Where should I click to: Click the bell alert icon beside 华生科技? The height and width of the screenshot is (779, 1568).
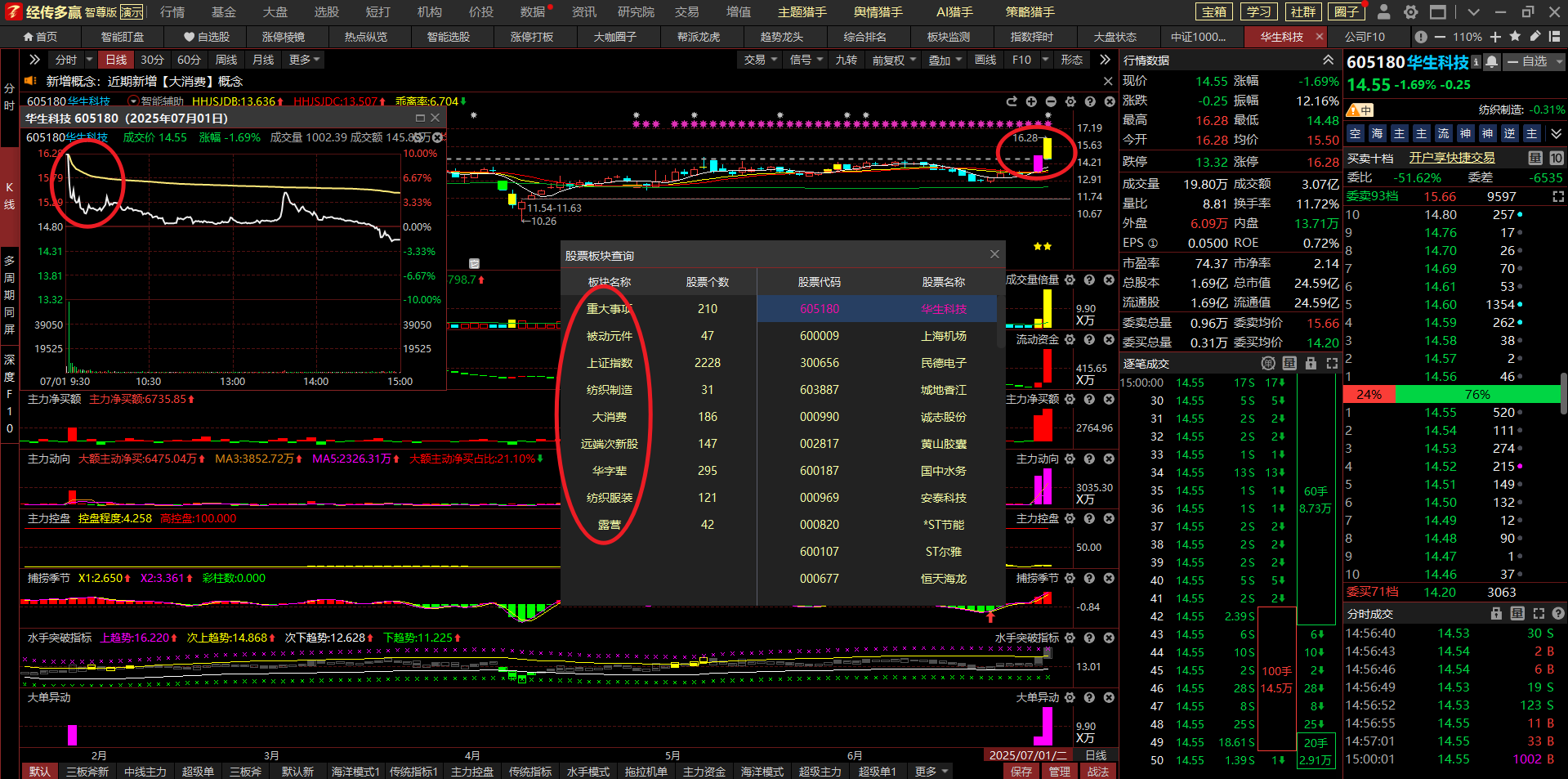tap(1492, 62)
